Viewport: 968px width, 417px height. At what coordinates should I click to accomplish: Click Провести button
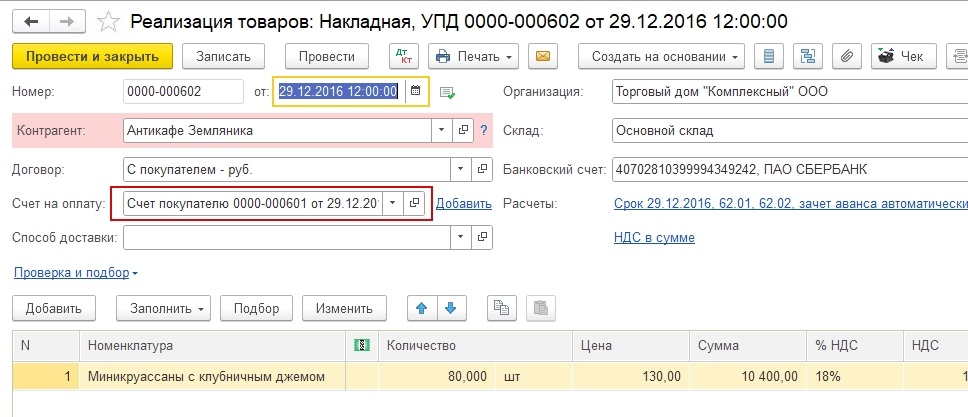tap(327, 56)
